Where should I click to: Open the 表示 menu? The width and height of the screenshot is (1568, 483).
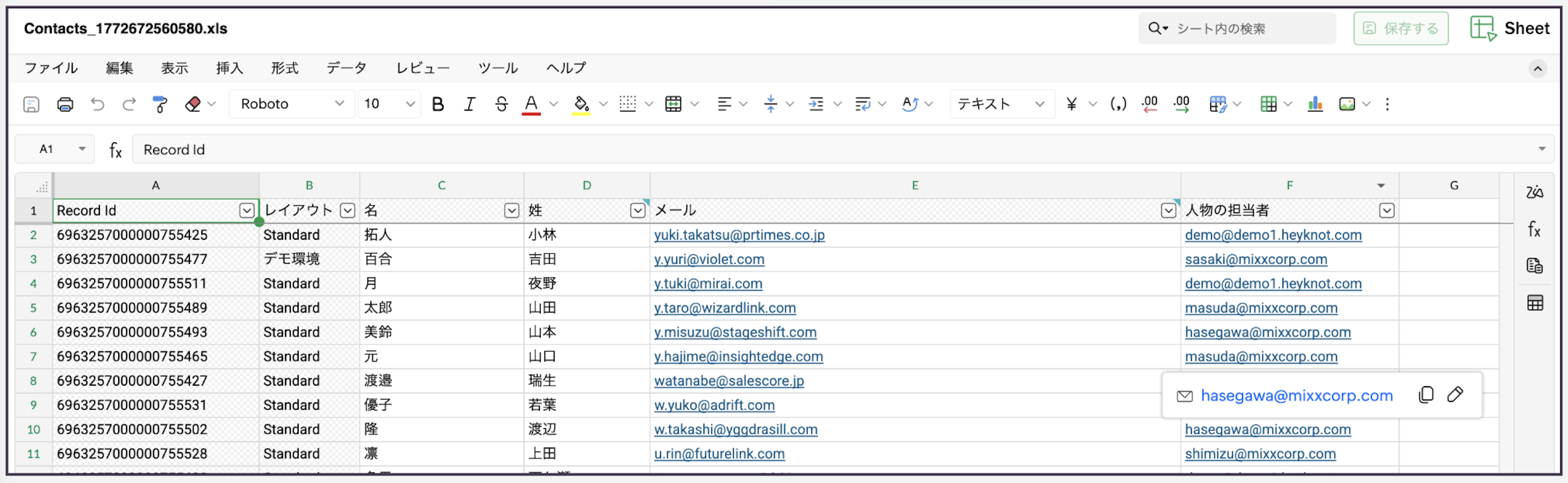[x=175, y=68]
